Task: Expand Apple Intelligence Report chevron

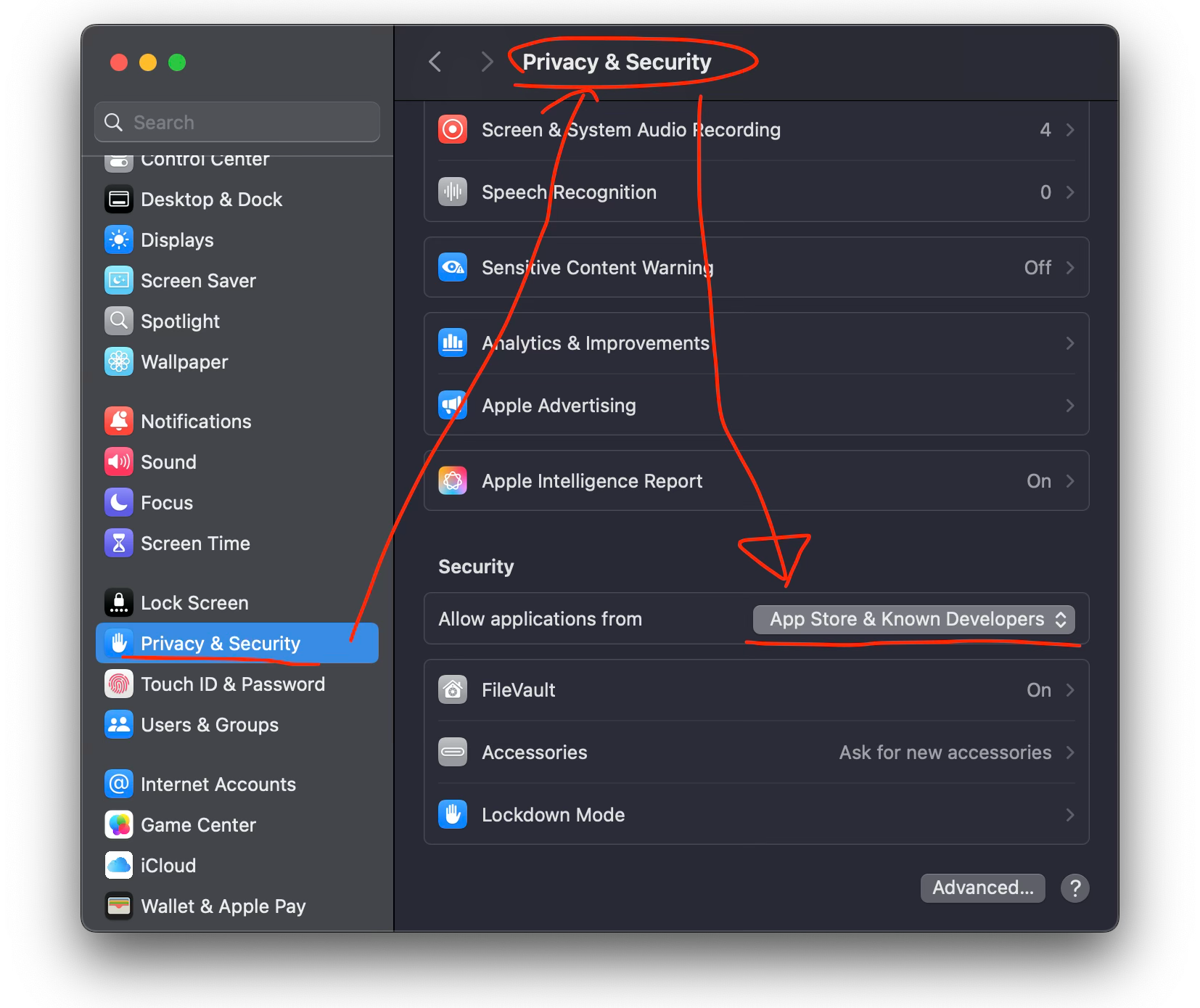Action: pos(1070,481)
